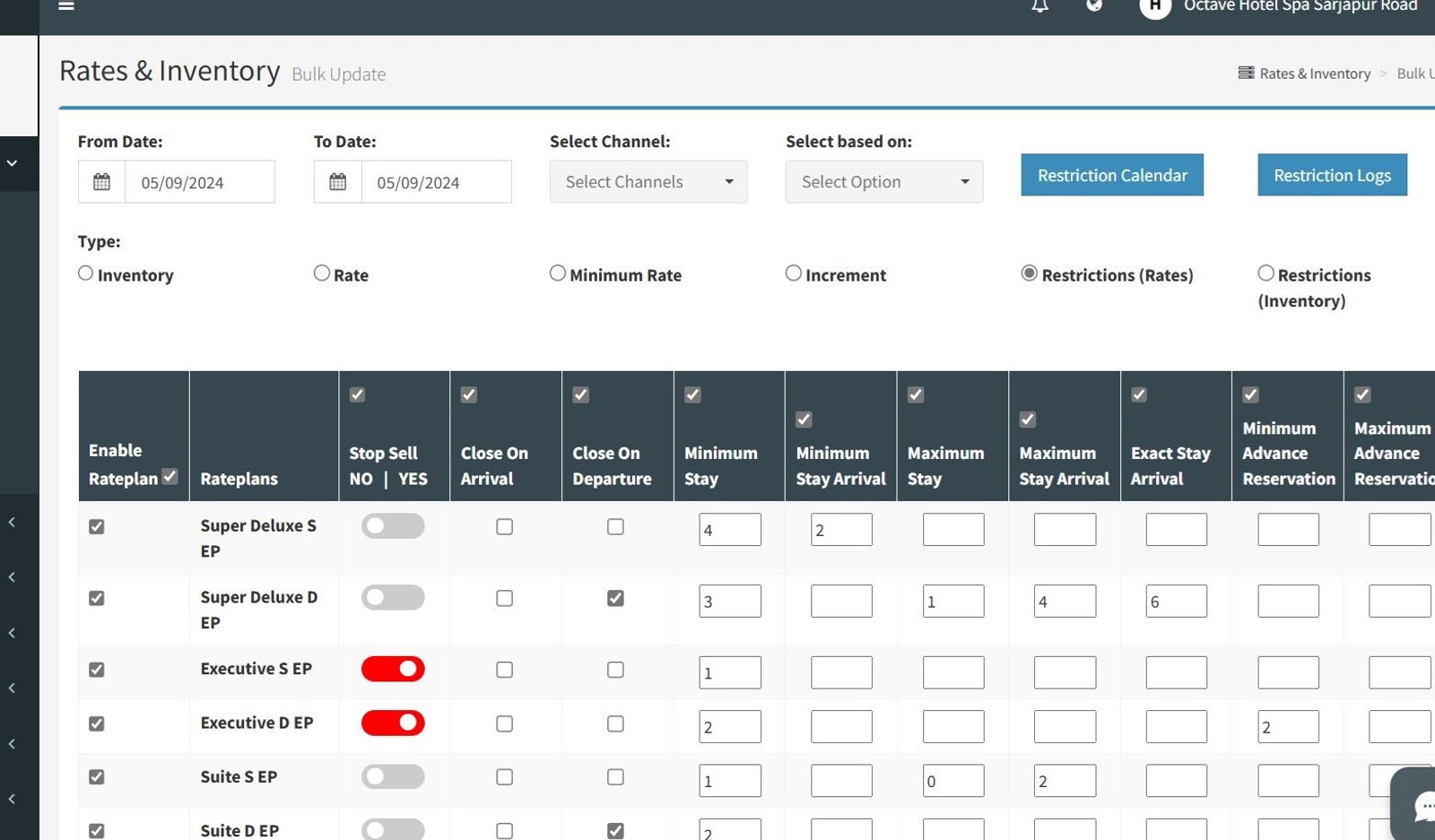
Task: Expand the sidebar arrow beside Super Deluxe D row
Action: click(x=12, y=577)
